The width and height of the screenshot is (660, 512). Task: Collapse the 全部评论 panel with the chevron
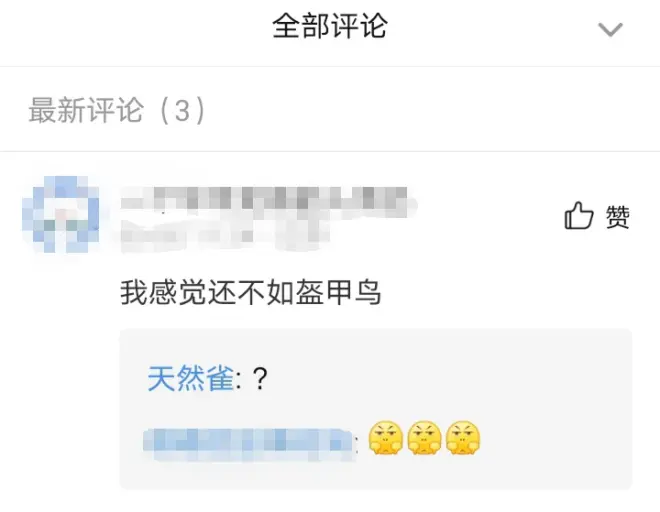click(610, 29)
